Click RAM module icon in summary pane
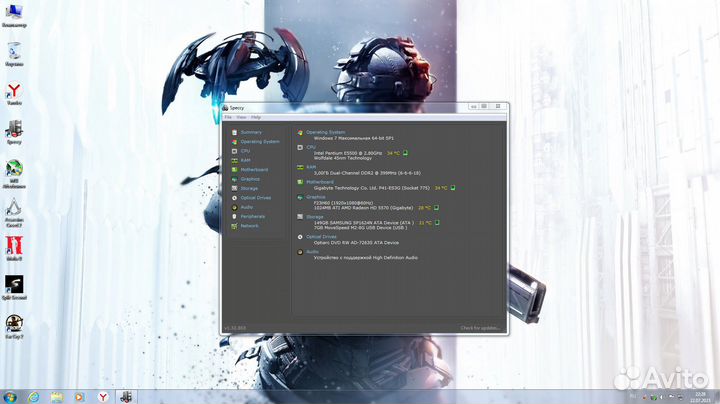 click(300, 168)
